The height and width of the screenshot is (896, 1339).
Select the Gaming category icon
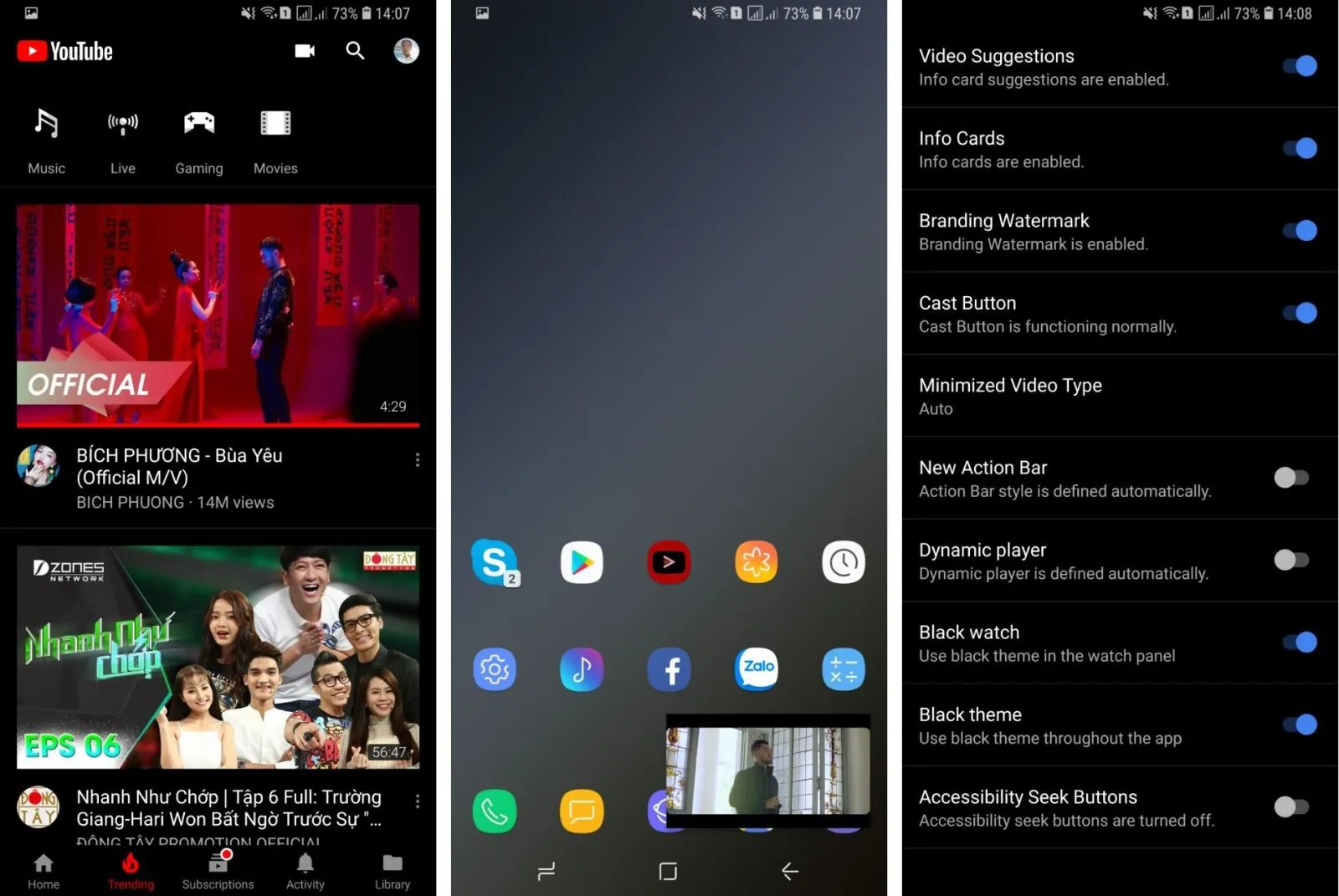click(x=199, y=123)
